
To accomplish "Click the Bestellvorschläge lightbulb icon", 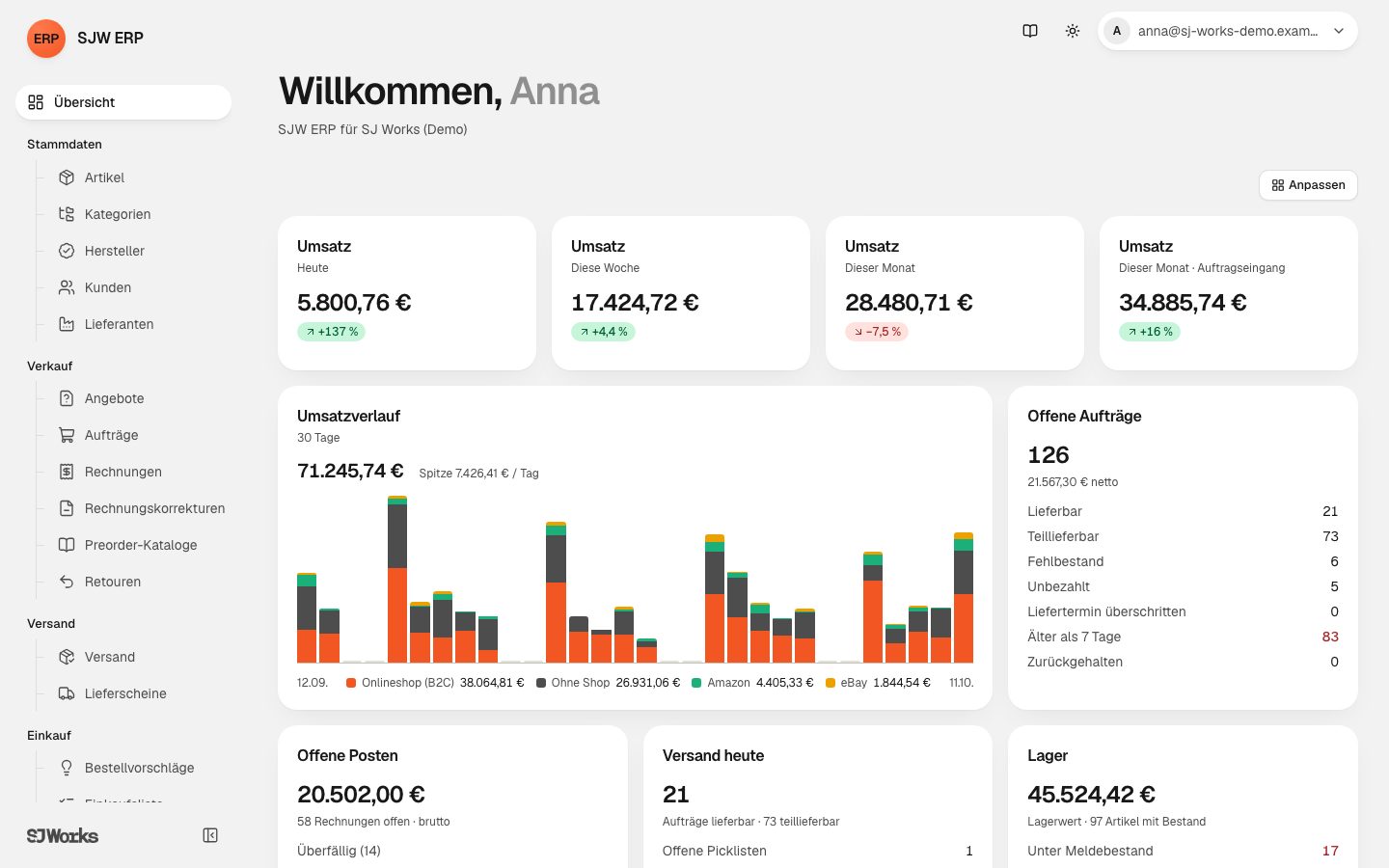I will 67,768.
